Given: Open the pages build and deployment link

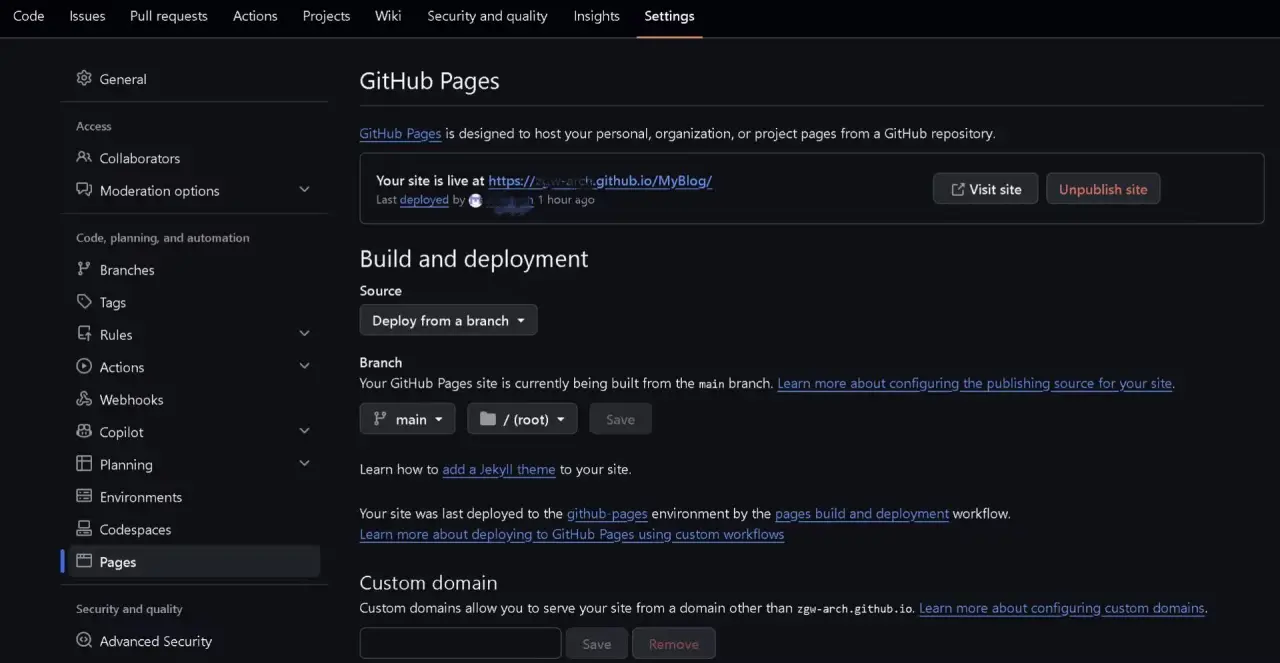Looking at the screenshot, I should pyautogui.click(x=862, y=514).
